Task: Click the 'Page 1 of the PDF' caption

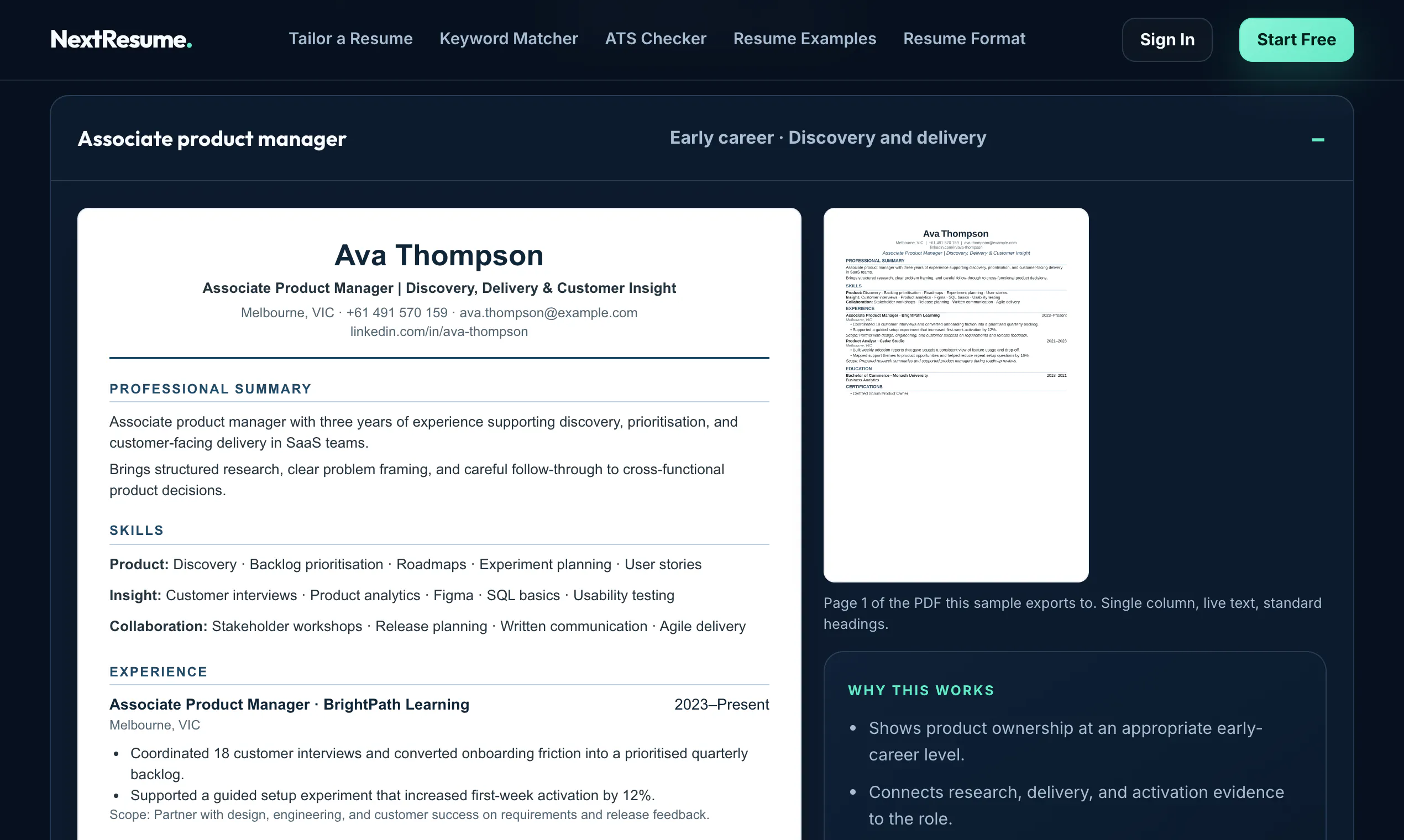Action: [1072, 613]
